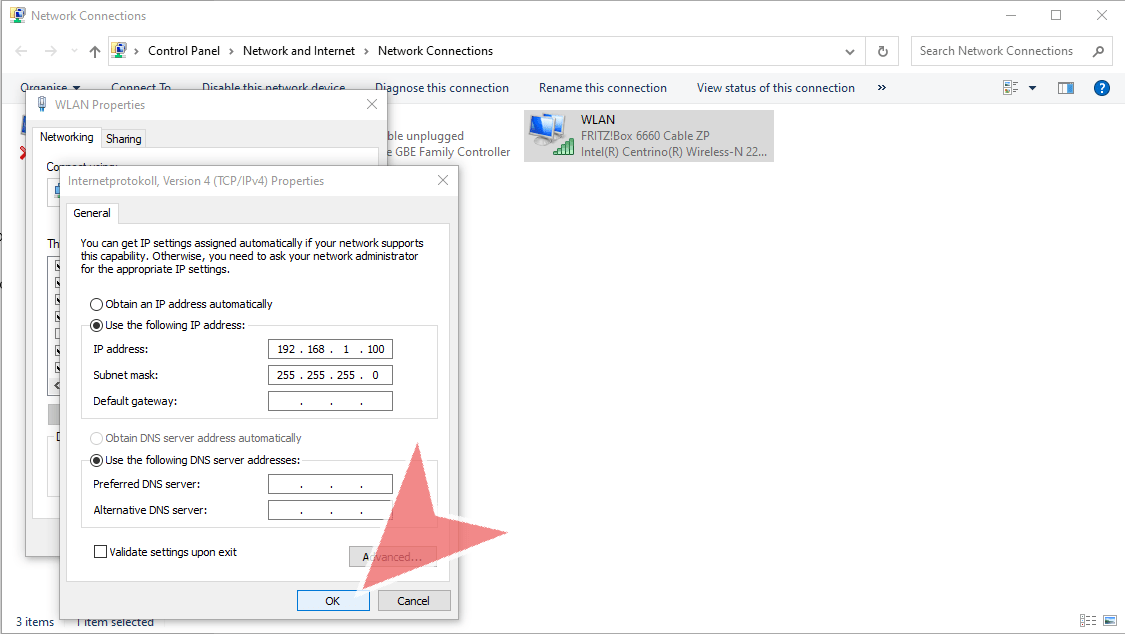The height and width of the screenshot is (634, 1125).
Task: Click Diagnose this connection in toolbar
Action: coord(441,88)
